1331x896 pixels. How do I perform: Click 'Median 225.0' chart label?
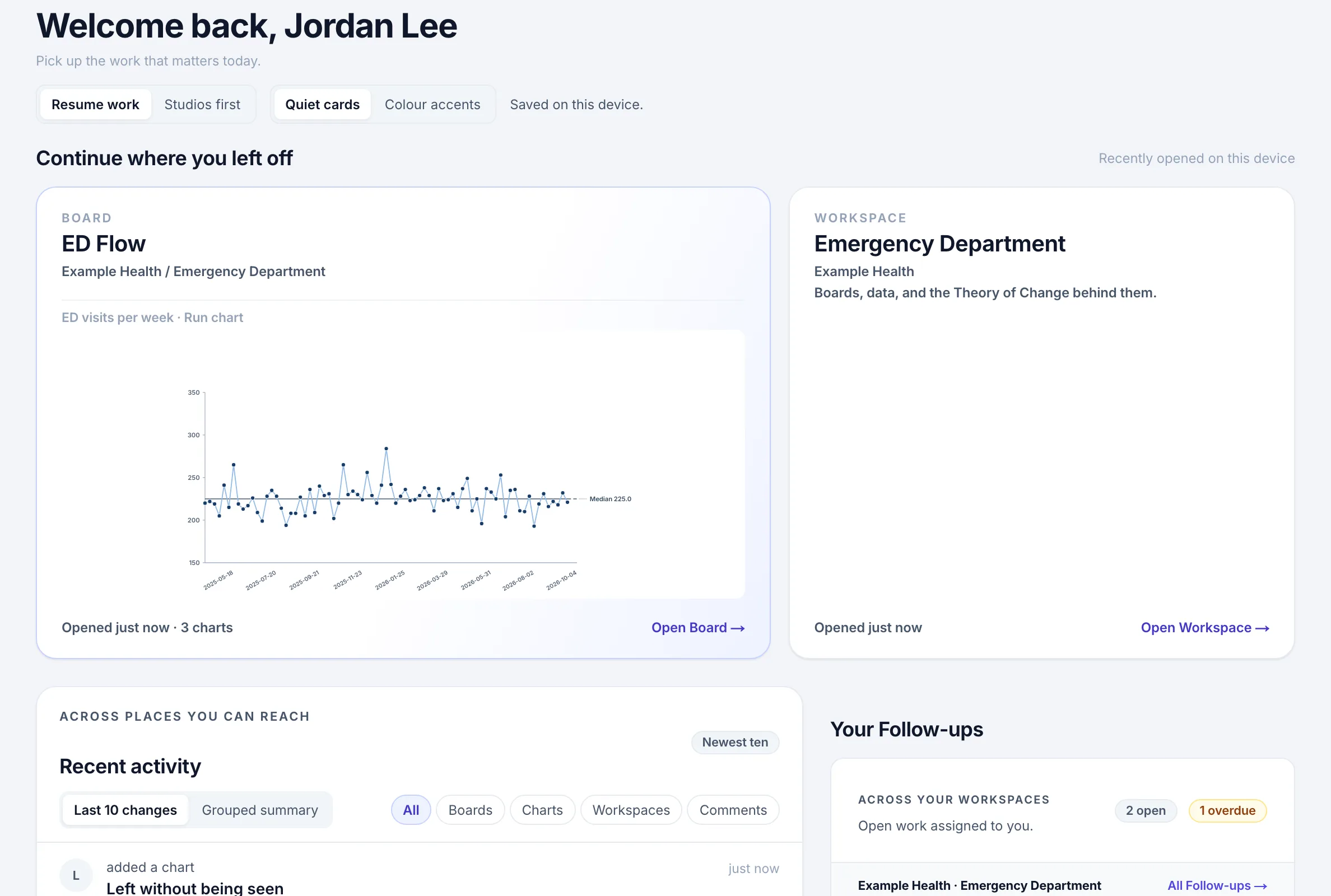click(x=611, y=499)
